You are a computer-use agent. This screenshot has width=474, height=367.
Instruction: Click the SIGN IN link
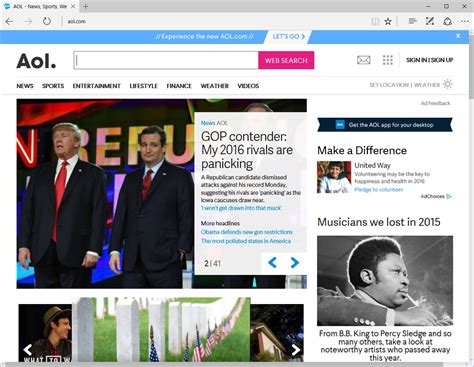coord(417,60)
